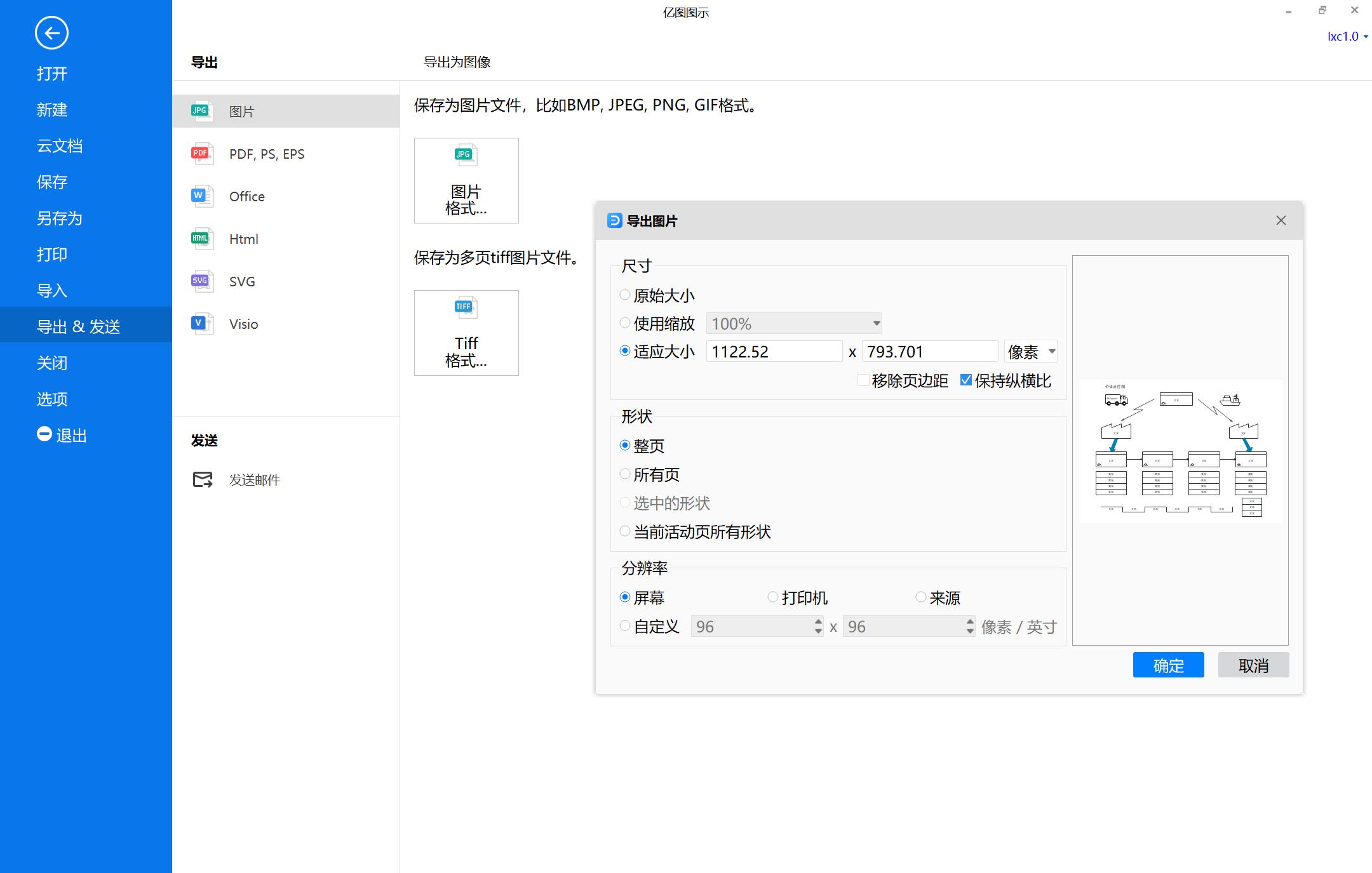
Task: Pick the Html export icon
Action: [x=201, y=239]
